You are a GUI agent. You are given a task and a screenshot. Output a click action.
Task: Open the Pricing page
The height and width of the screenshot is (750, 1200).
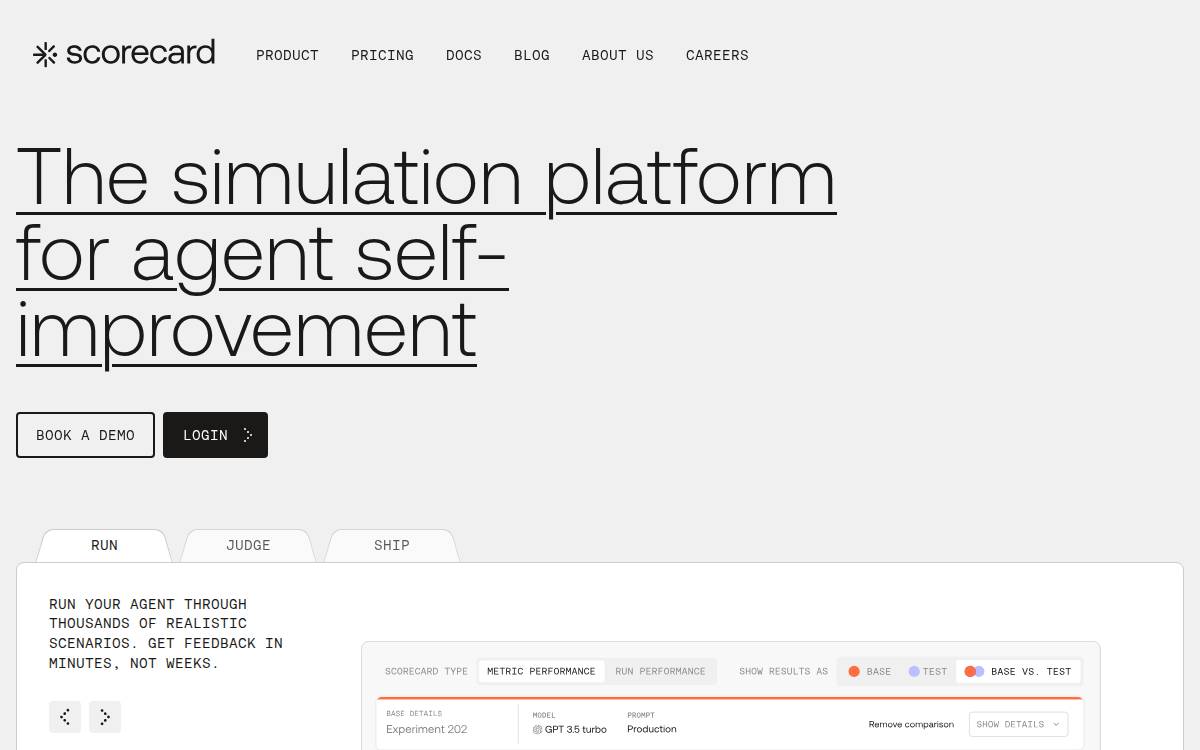382,55
